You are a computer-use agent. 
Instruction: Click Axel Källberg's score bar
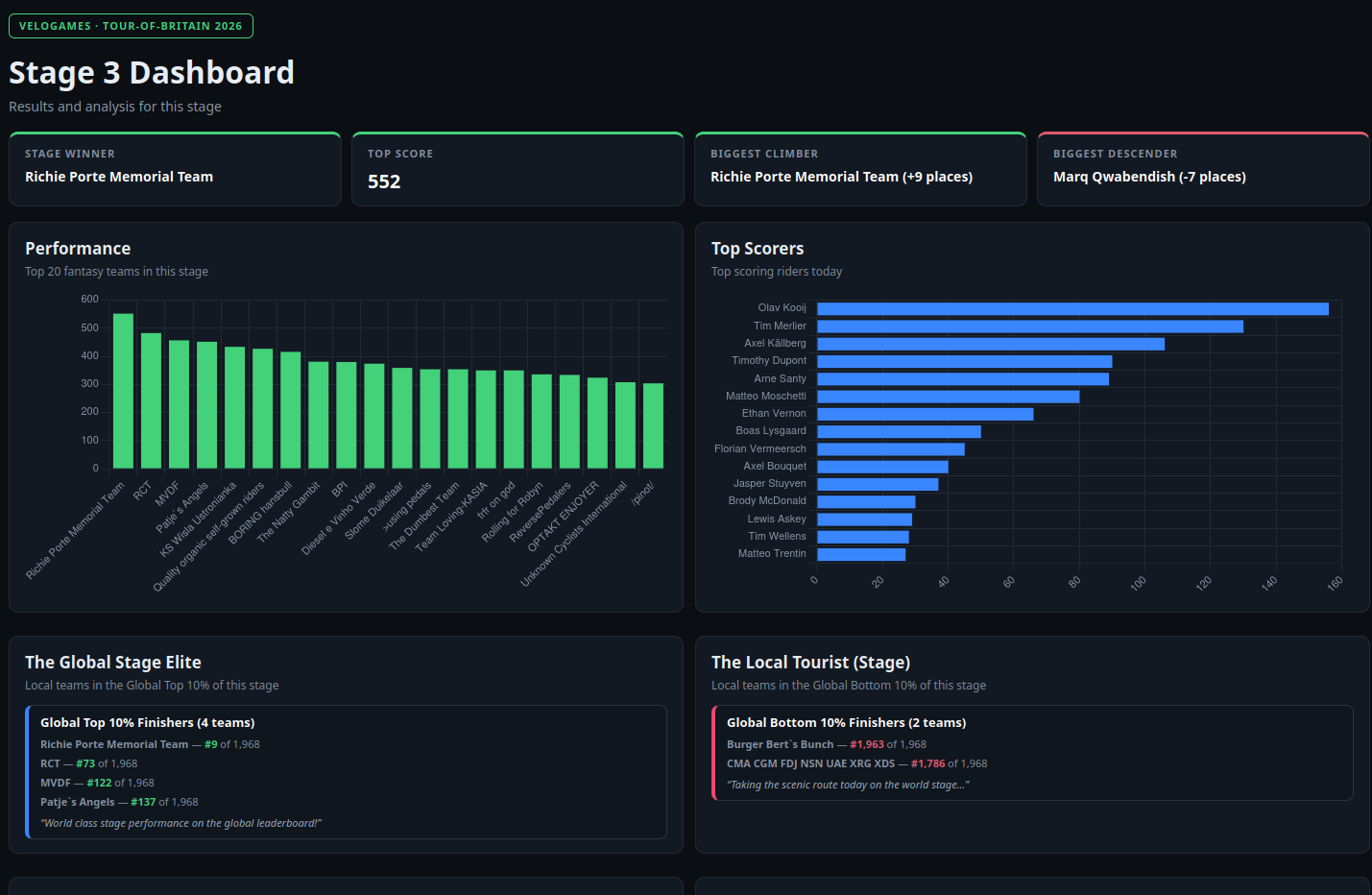pos(991,344)
